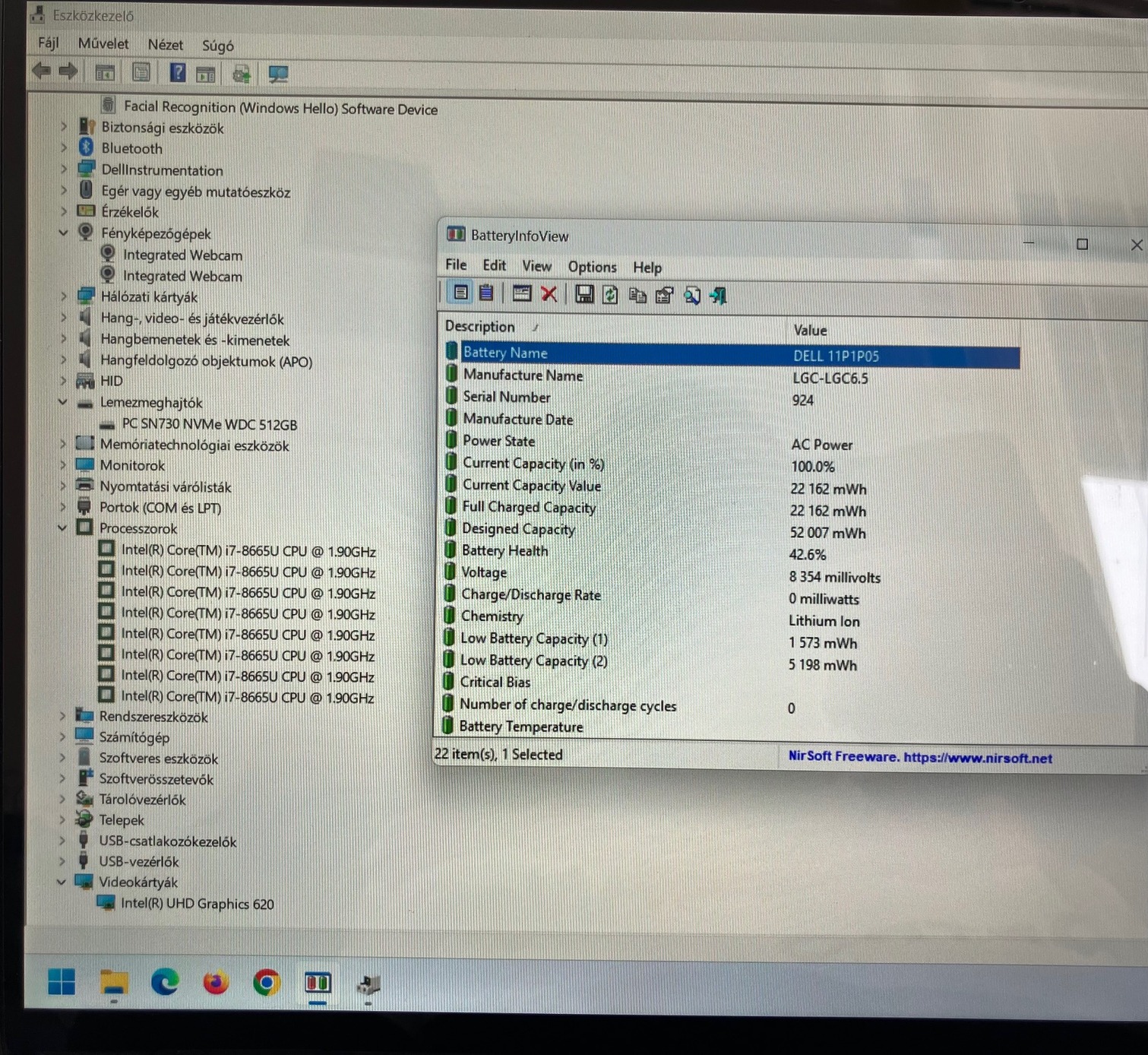Image resolution: width=1148 pixels, height=1055 pixels.
Task: Select the Chemistry row
Action: 729,618
